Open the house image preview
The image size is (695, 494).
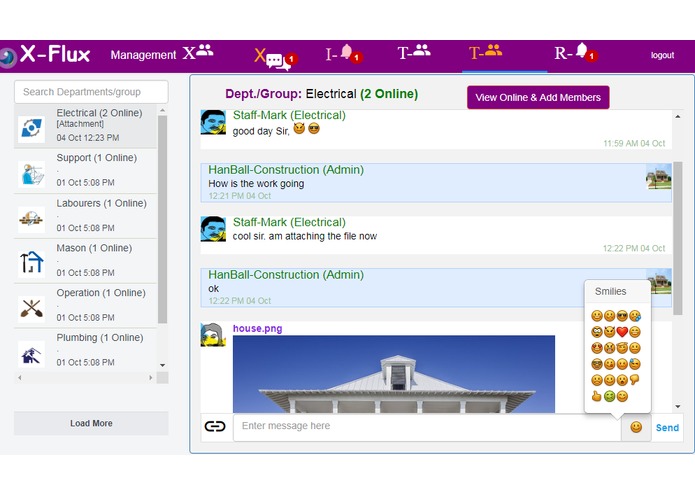coord(394,374)
